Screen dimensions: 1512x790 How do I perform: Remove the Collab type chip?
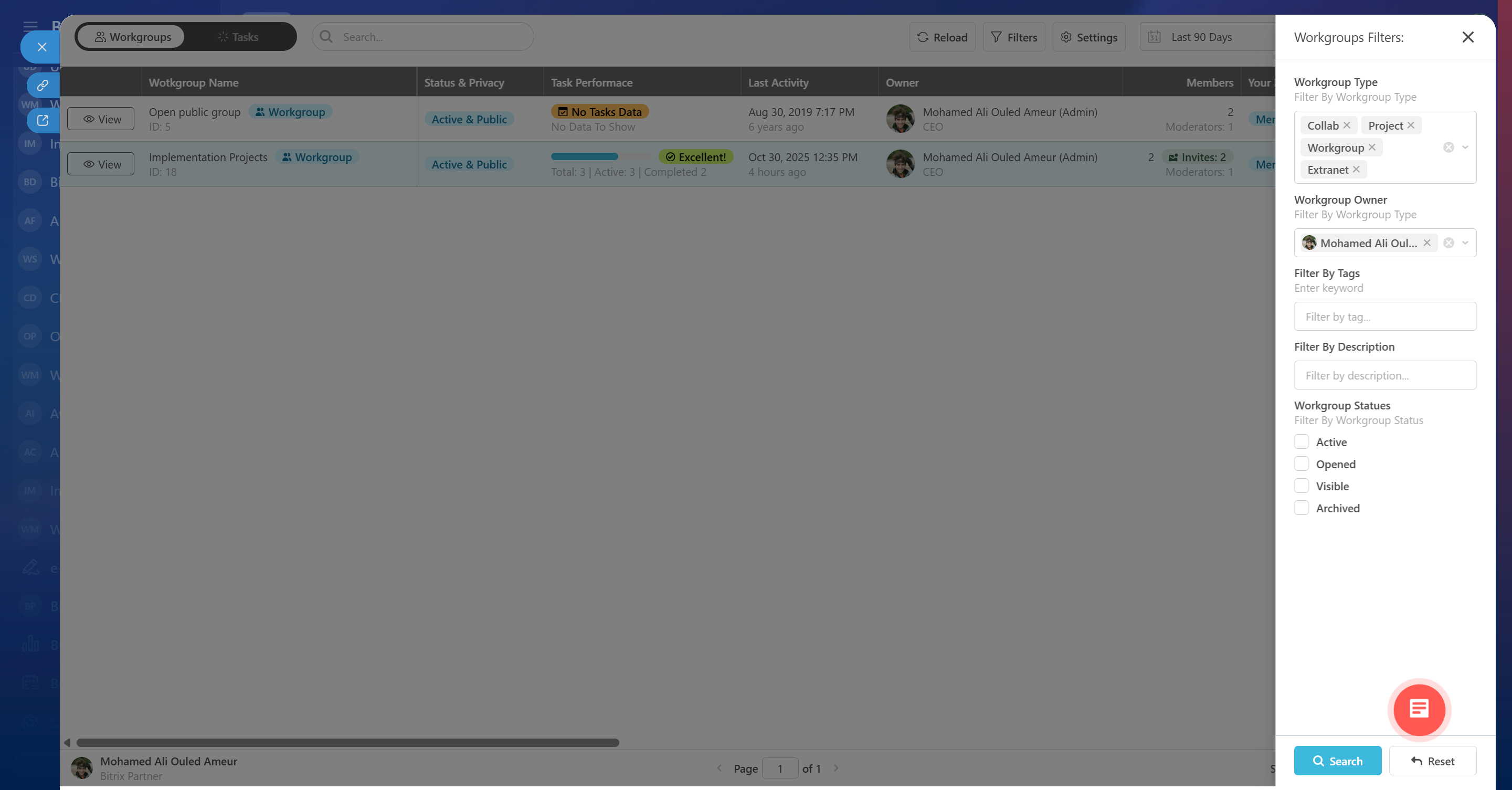1347,125
